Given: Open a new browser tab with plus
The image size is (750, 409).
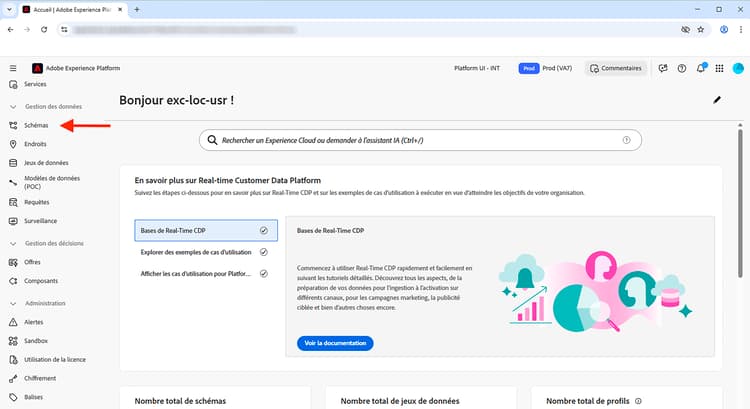Looking at the screenshot, I should point(137,10).
